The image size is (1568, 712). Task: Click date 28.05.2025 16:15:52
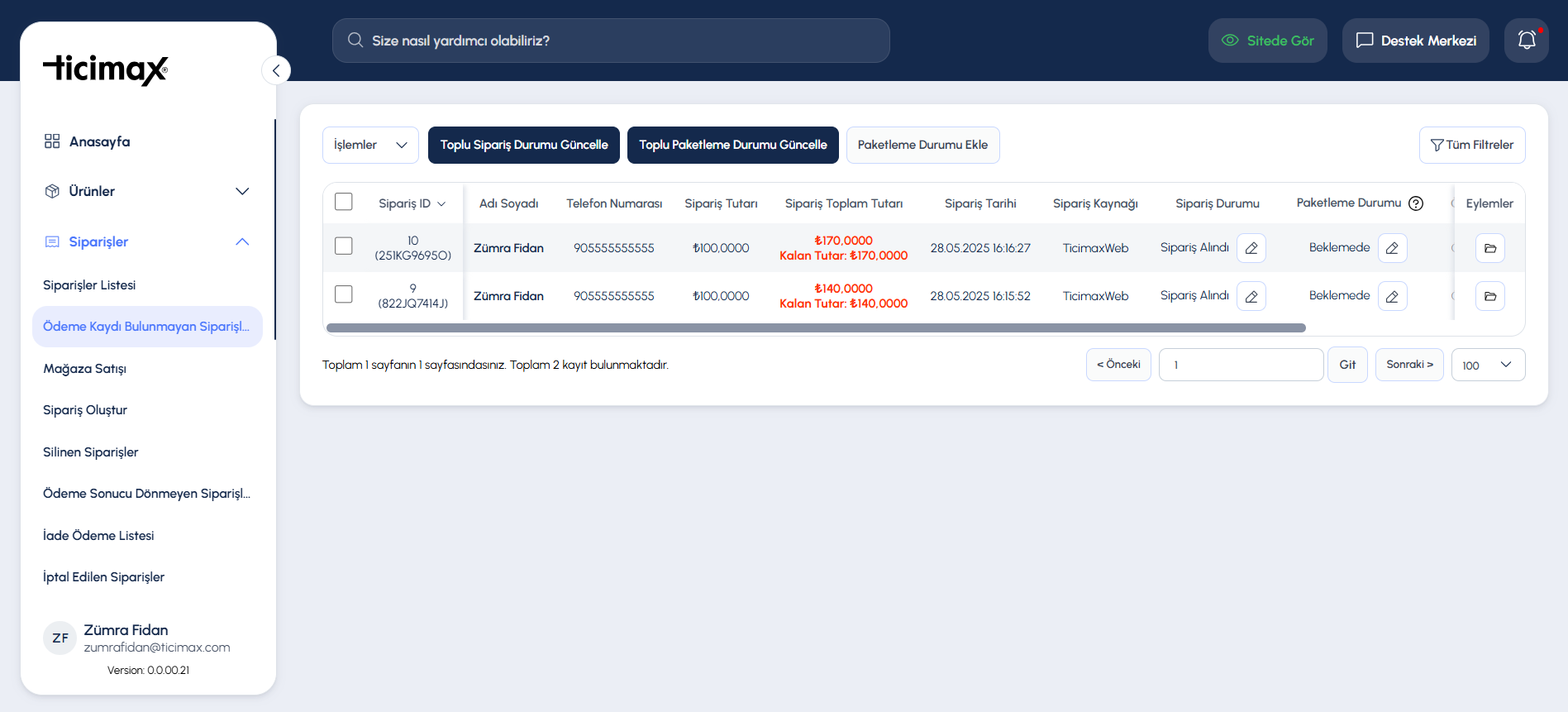tap(980, 296)
